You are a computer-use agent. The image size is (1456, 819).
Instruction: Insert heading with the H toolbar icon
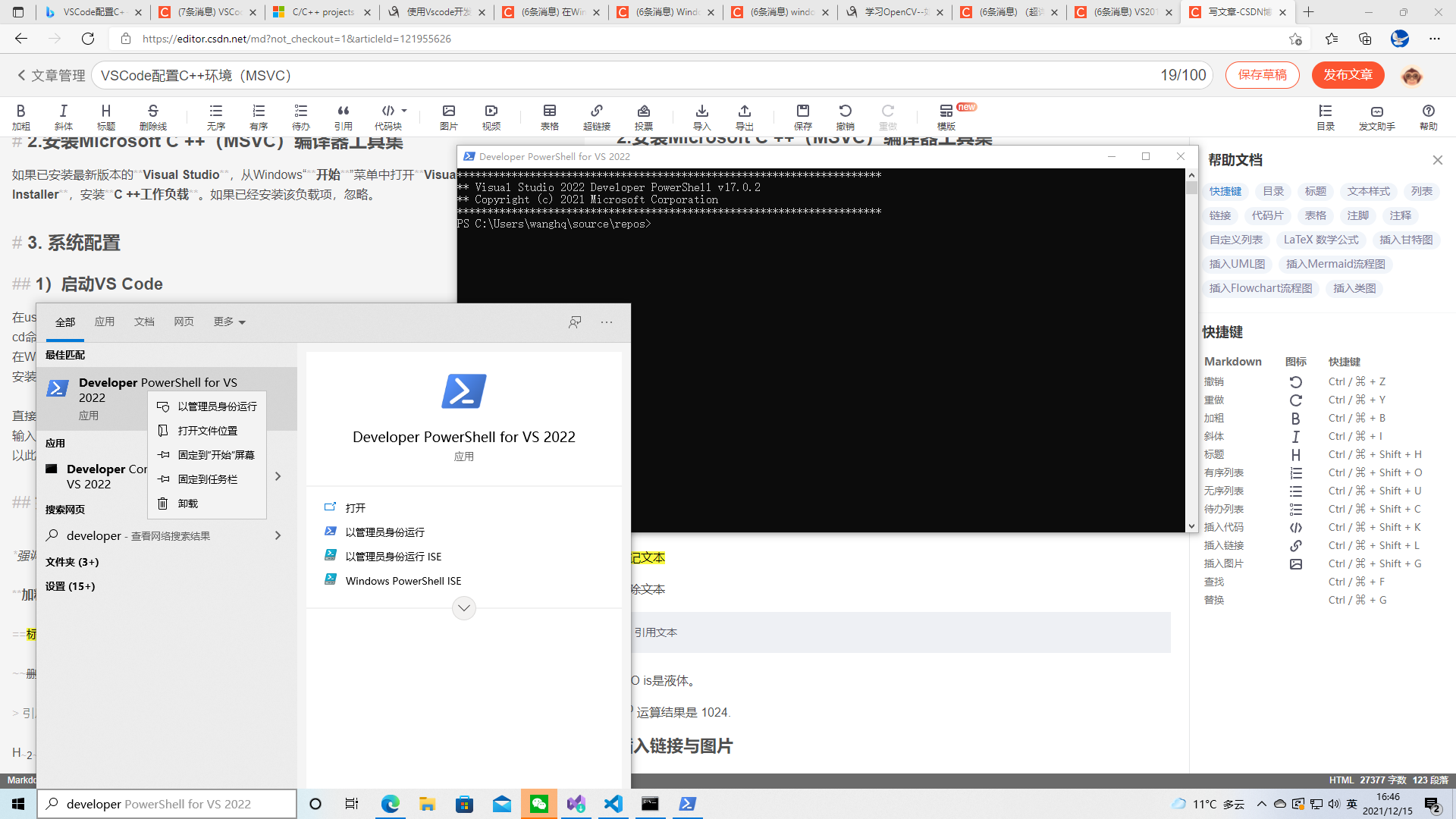(x=106, y=117)
